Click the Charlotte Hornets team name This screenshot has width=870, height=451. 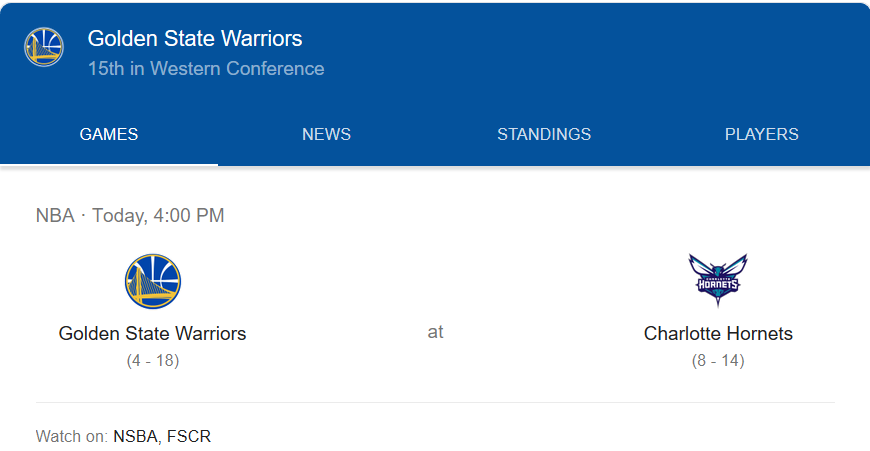pos(718,333)
